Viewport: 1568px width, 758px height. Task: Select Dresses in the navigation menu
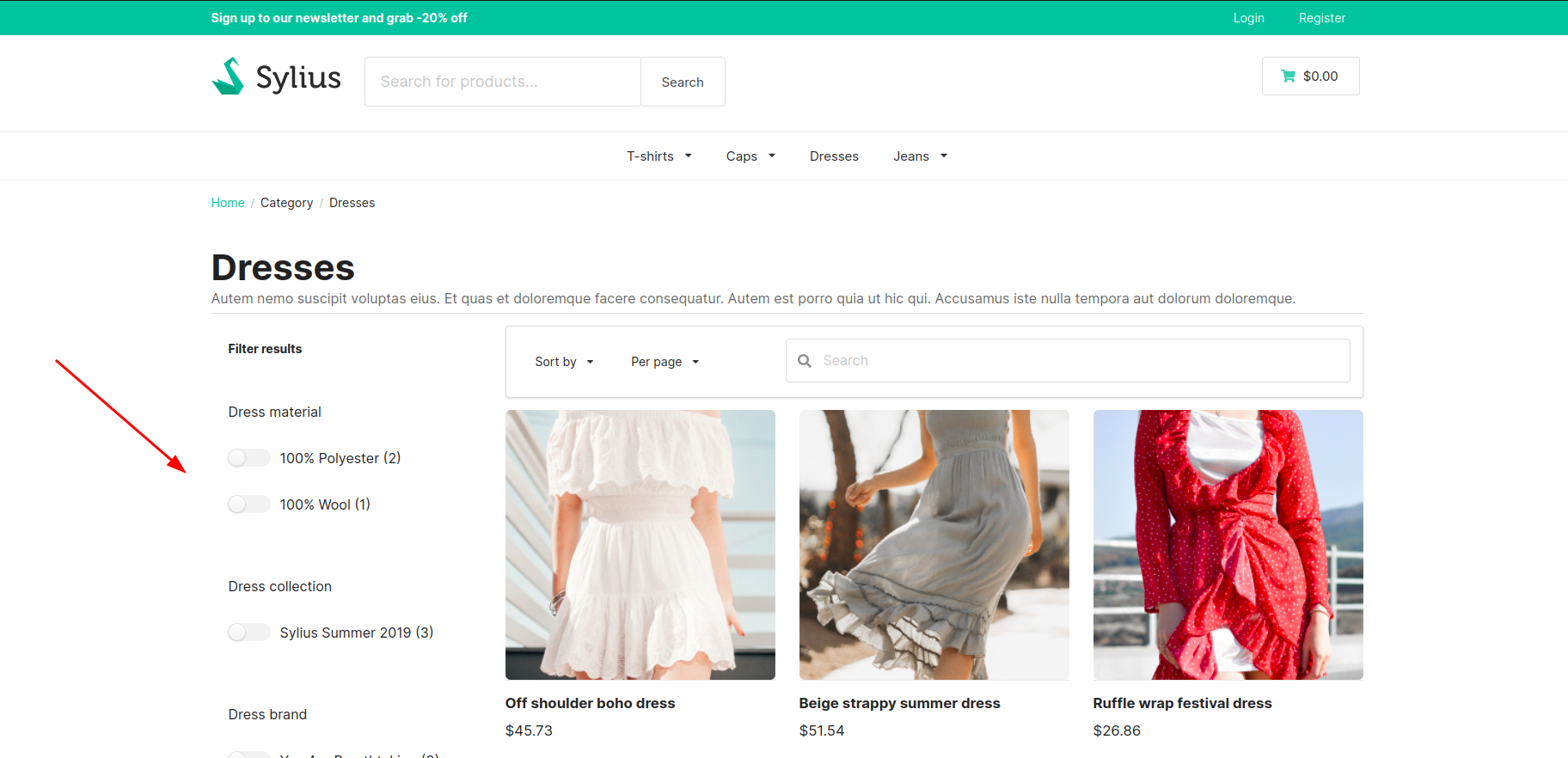coord(834,156)
